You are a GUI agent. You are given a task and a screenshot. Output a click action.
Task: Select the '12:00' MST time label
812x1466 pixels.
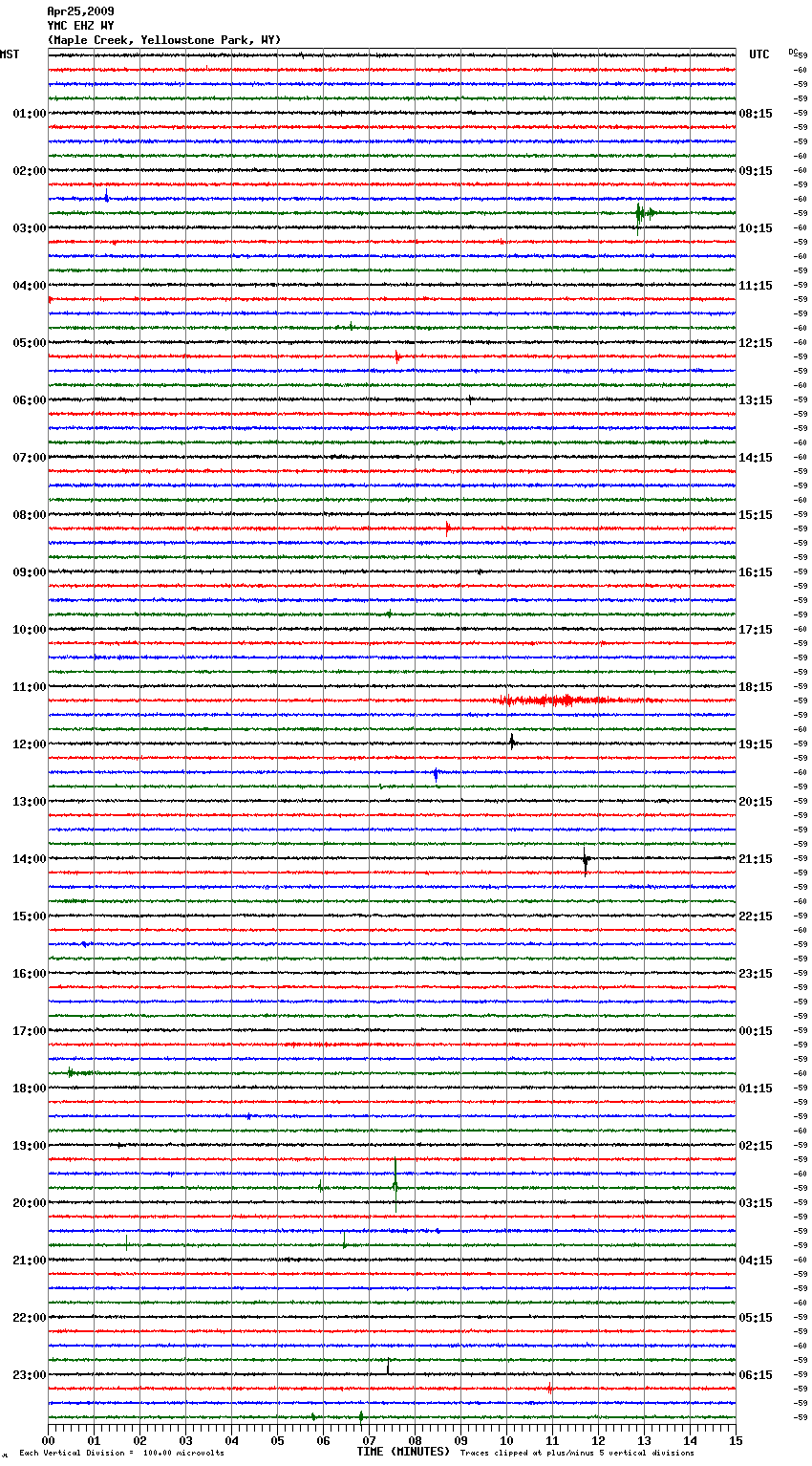[x=30, y=744]
